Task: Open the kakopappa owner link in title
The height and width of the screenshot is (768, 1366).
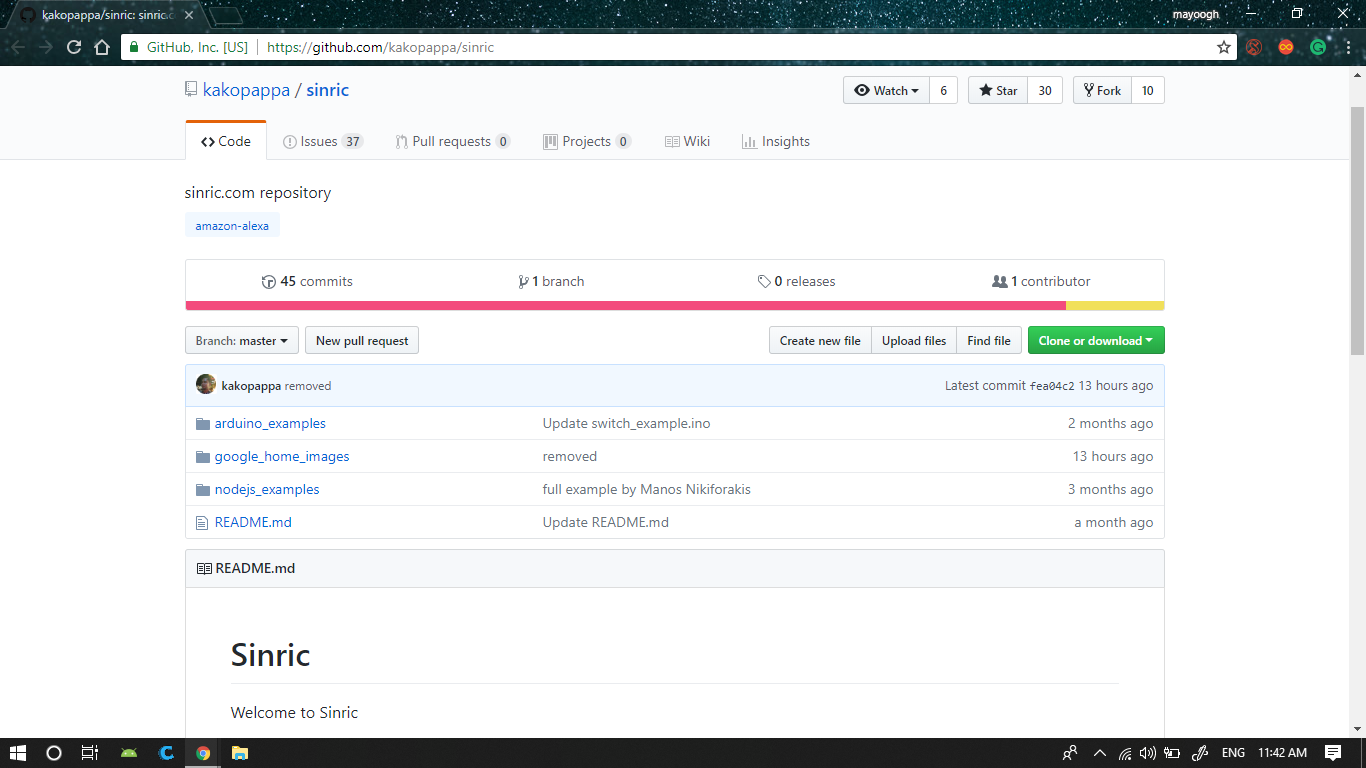Action: click(x=246, y=90)
